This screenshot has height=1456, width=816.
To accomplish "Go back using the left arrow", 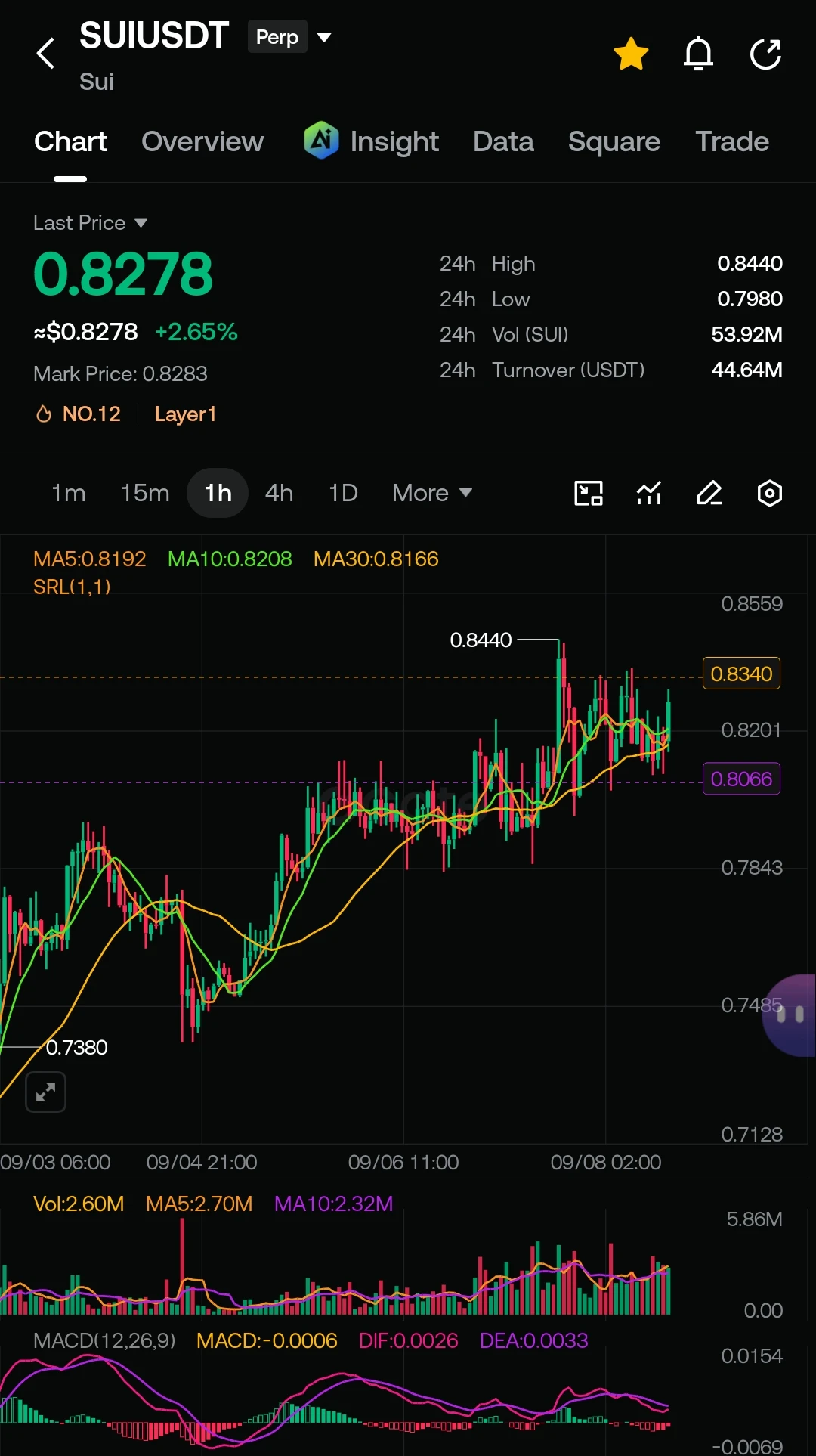I will (46, 54).
